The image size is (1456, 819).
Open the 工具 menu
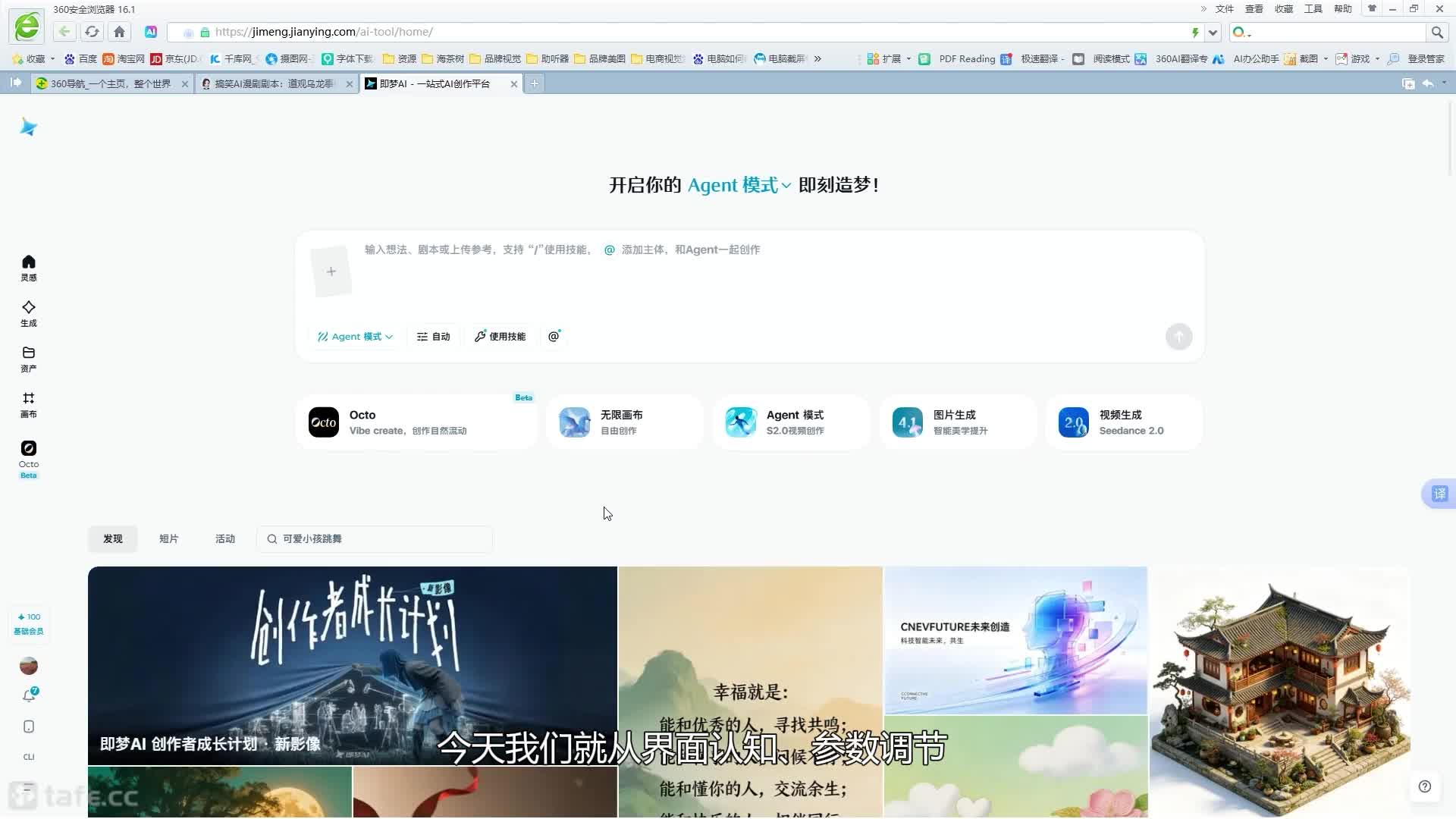tap(1313, 9)
